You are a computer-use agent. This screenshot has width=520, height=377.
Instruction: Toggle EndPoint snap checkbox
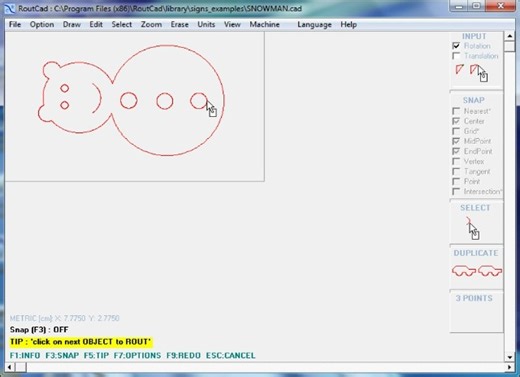click(456, 151)
